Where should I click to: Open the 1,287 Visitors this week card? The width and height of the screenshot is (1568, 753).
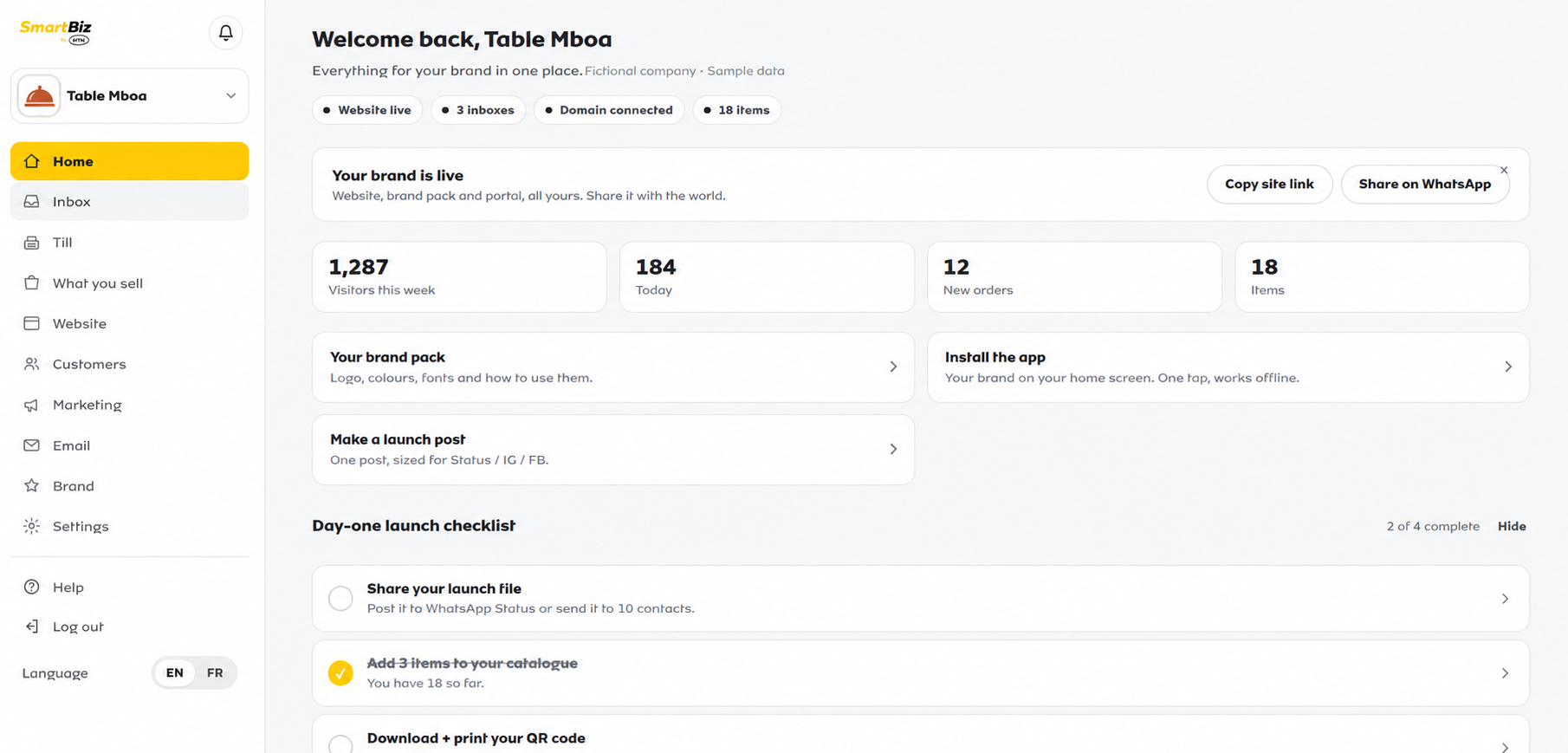pyautogui.click(x=459, y=277)
